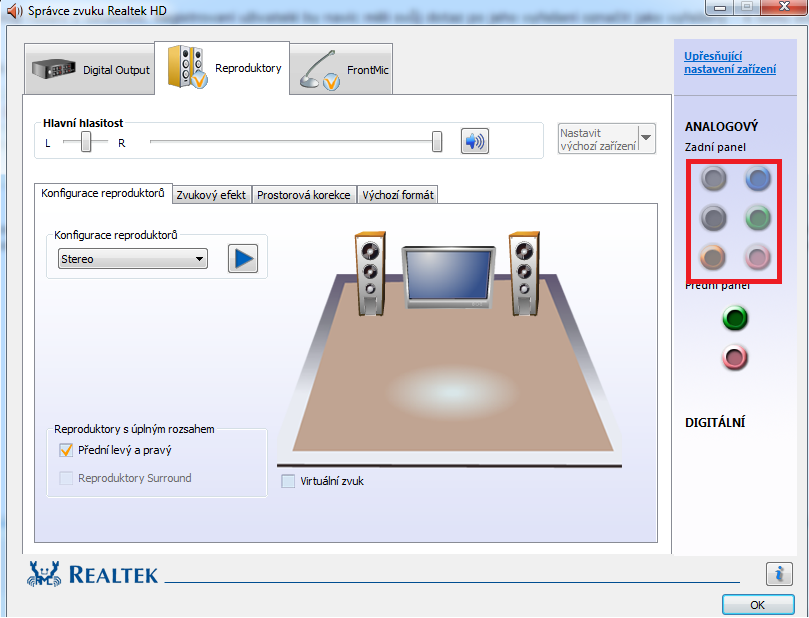
Task: Click the Zadní panel label
Action: coord(715,147)
